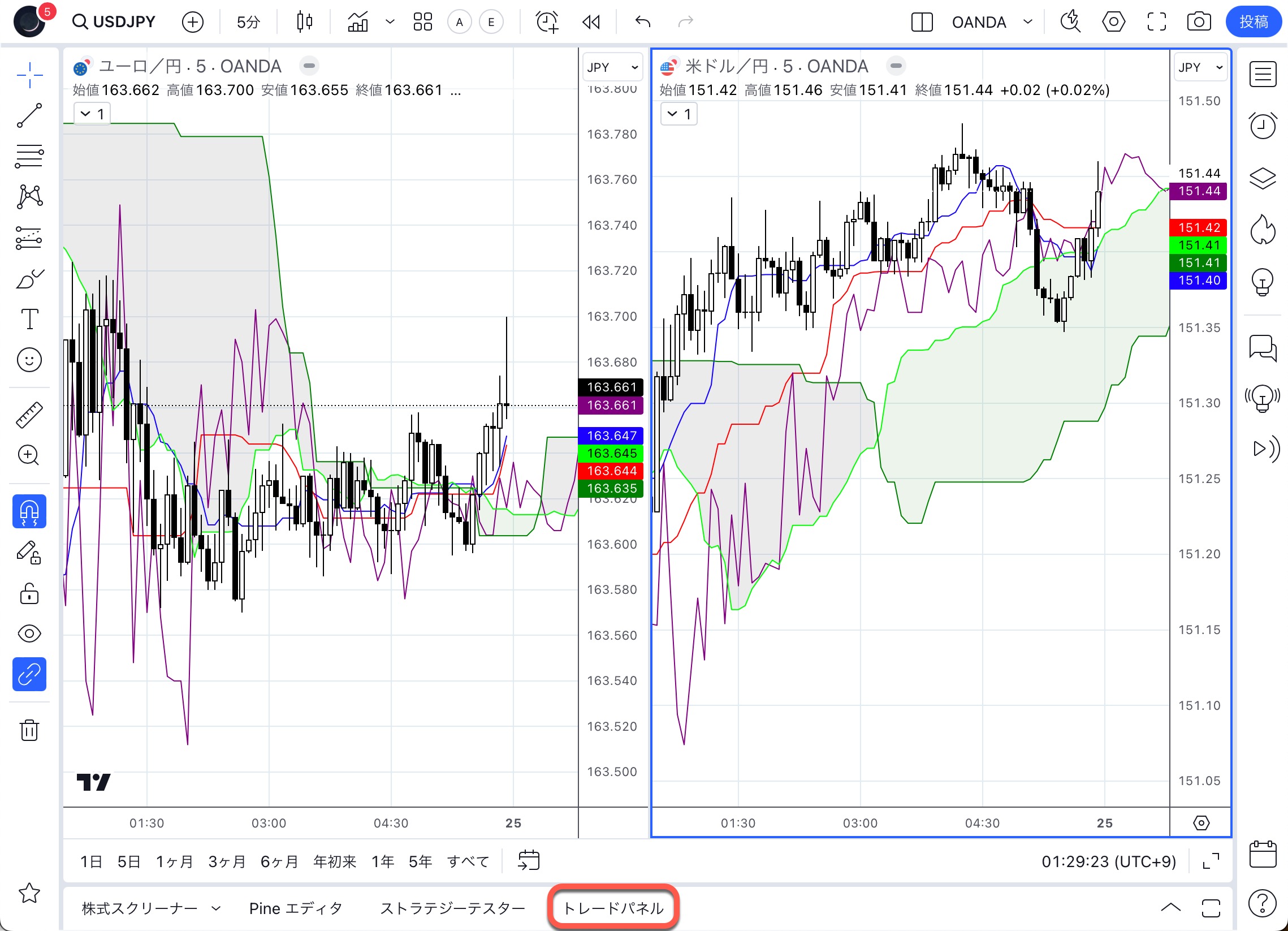
Task: Open the idea streams panel
Action: (x=1263, y=398)
